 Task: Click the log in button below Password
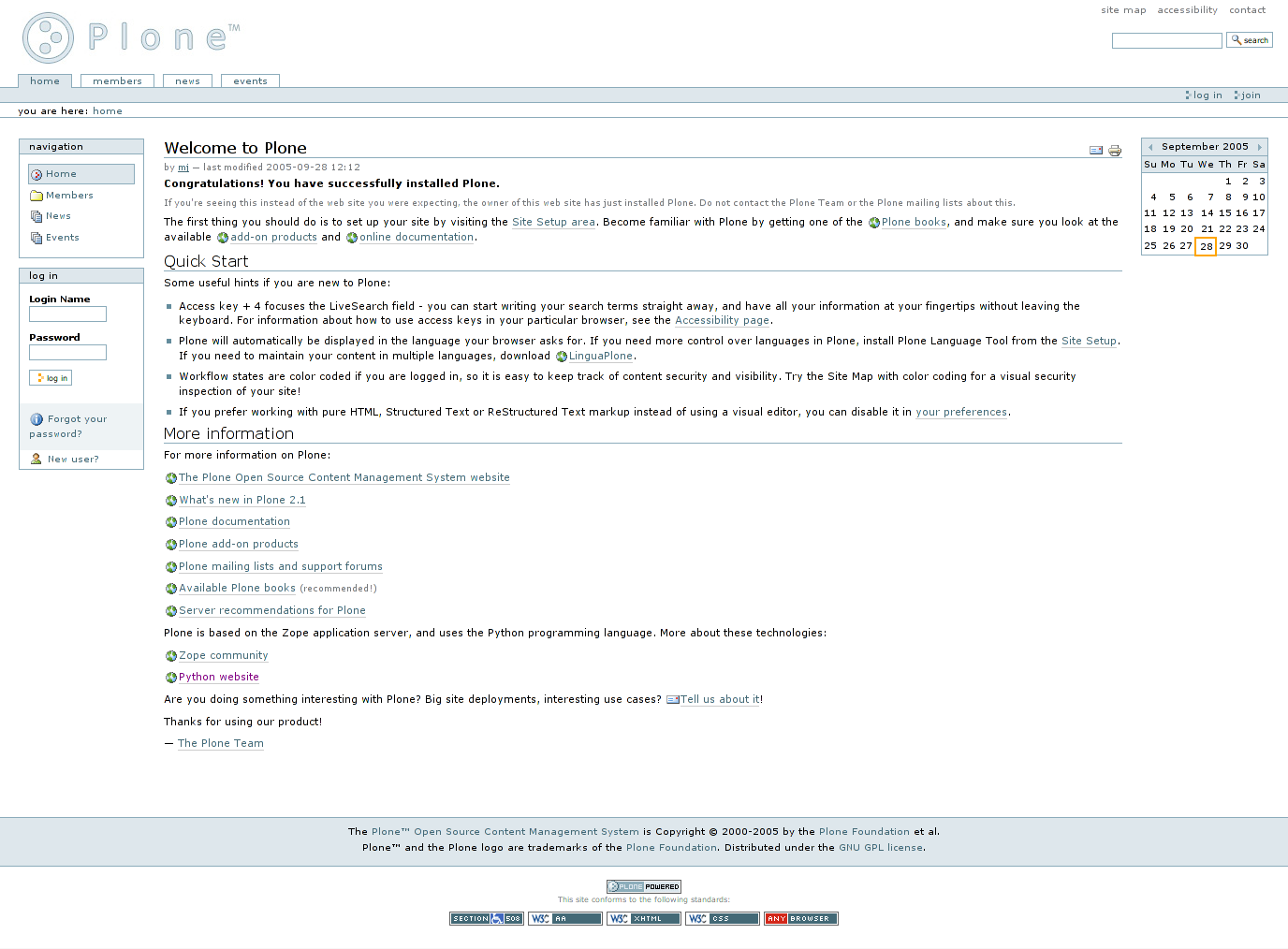click(x=51, y=378)
